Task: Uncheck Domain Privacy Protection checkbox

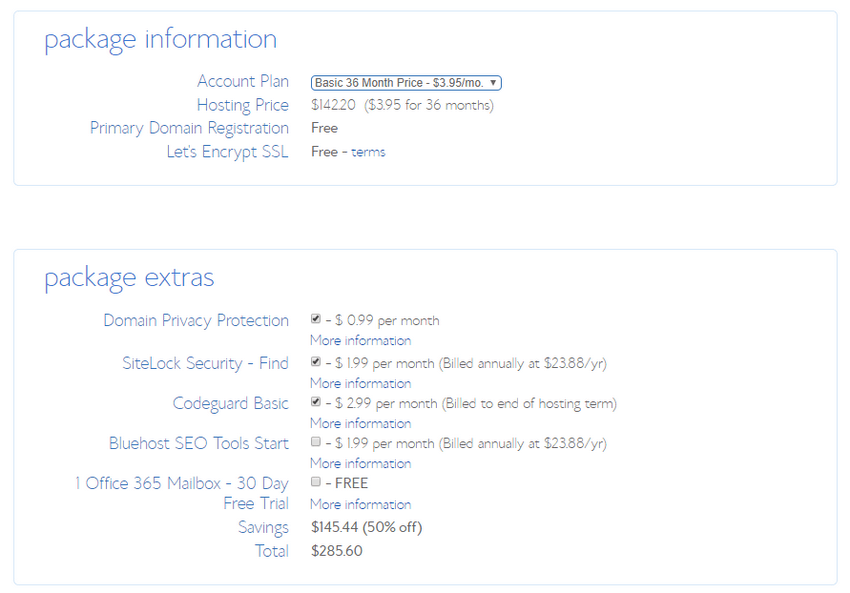Action: coord(315,319)
